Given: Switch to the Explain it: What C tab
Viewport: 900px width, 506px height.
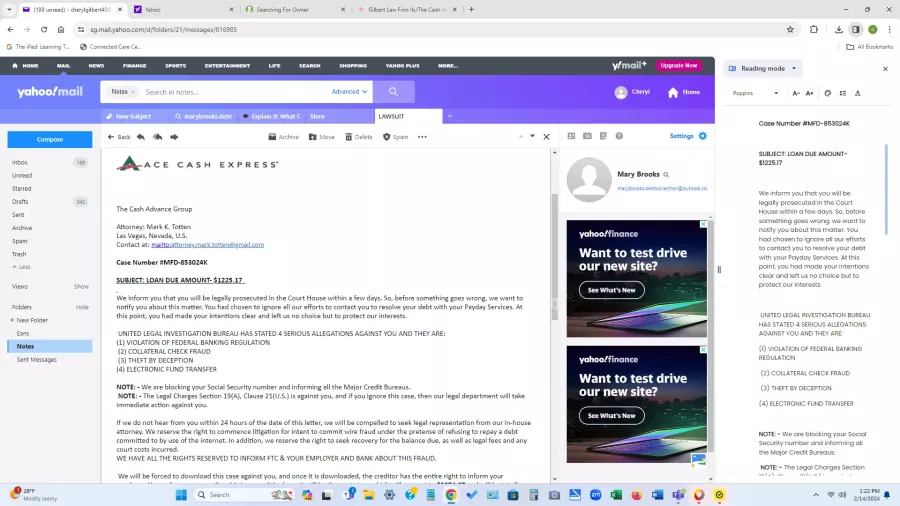Looking at the screenshot, I should click(271, 116).
